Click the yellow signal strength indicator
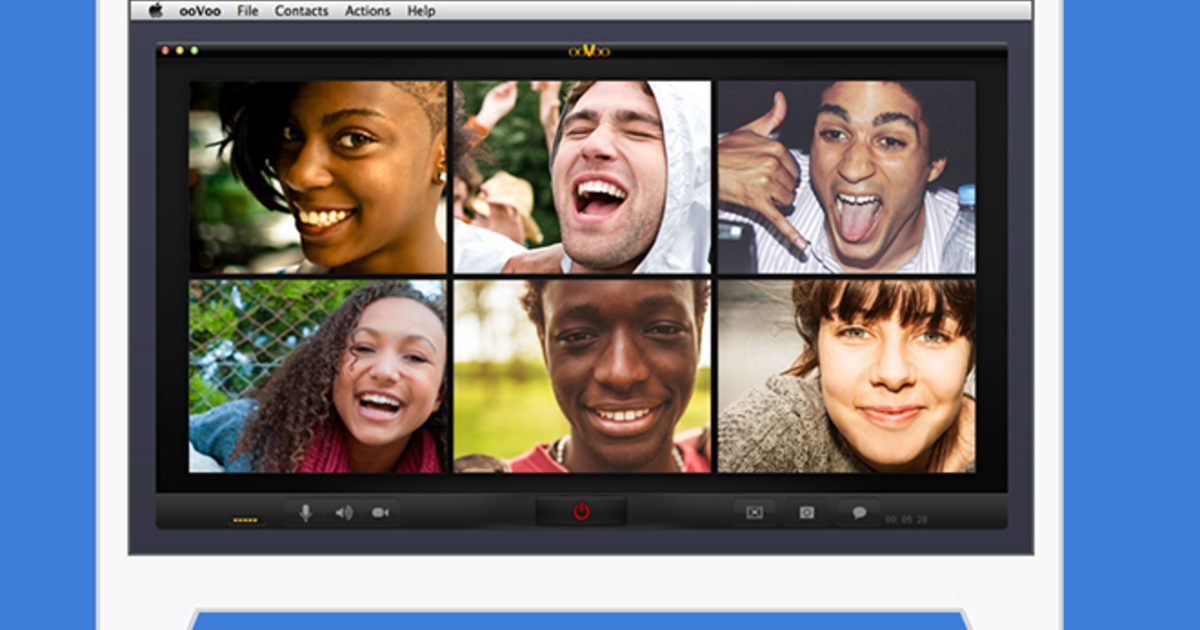This screenshot has width=1200, height=630. (245, 520)
